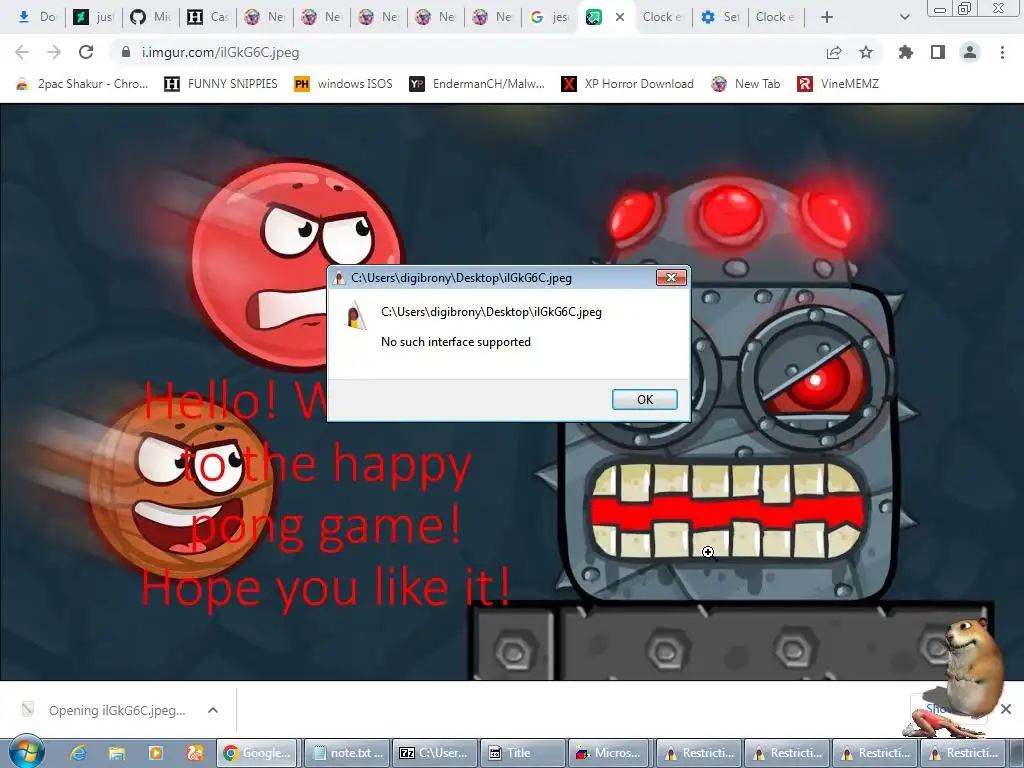Launch Internet Explorer from the taskbar
Image resolution: width=1024 pixels, height=768 pixels.
pos(78,753)
